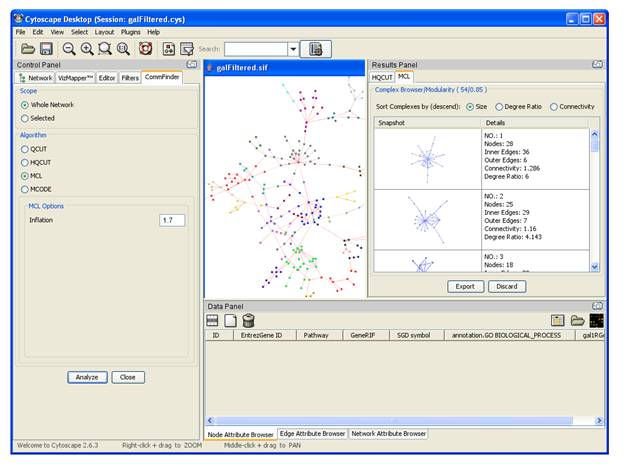Switch to the HQCUT results tab
The height and width of the screenshot is (465, 624).
382,77
